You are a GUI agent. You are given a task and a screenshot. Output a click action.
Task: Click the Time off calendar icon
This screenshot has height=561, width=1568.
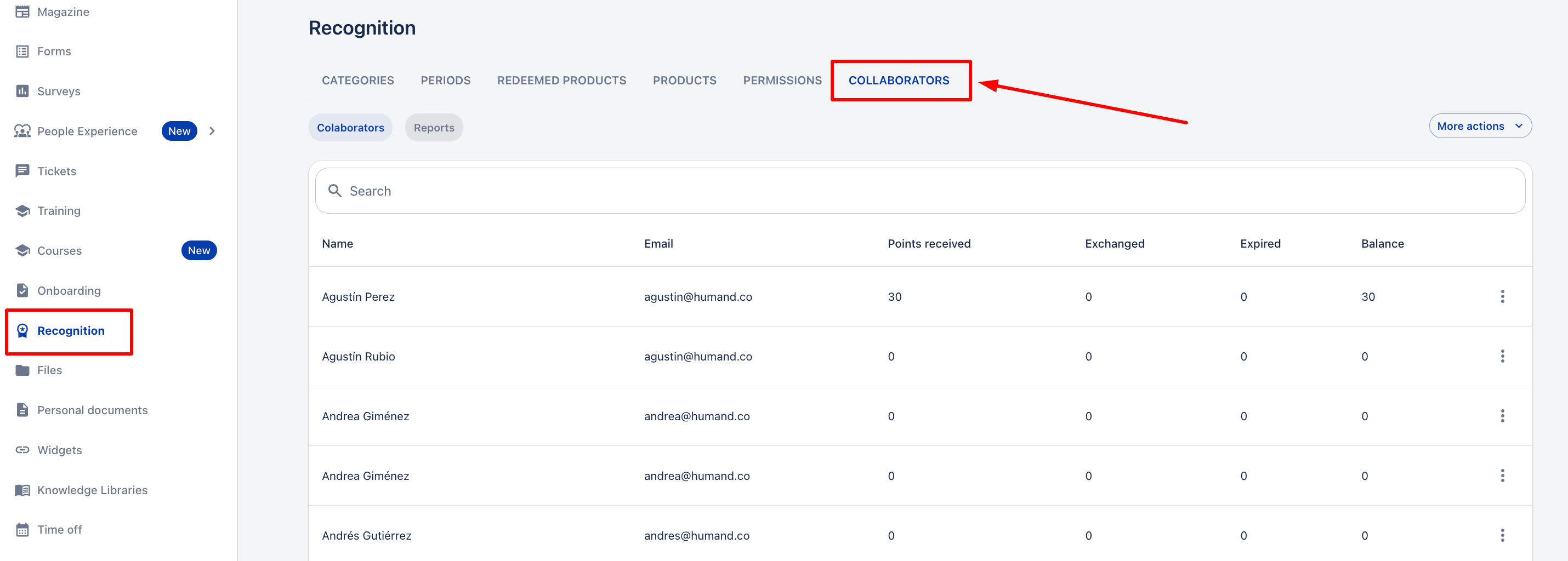pyautogui.click(x=22, y=530)
